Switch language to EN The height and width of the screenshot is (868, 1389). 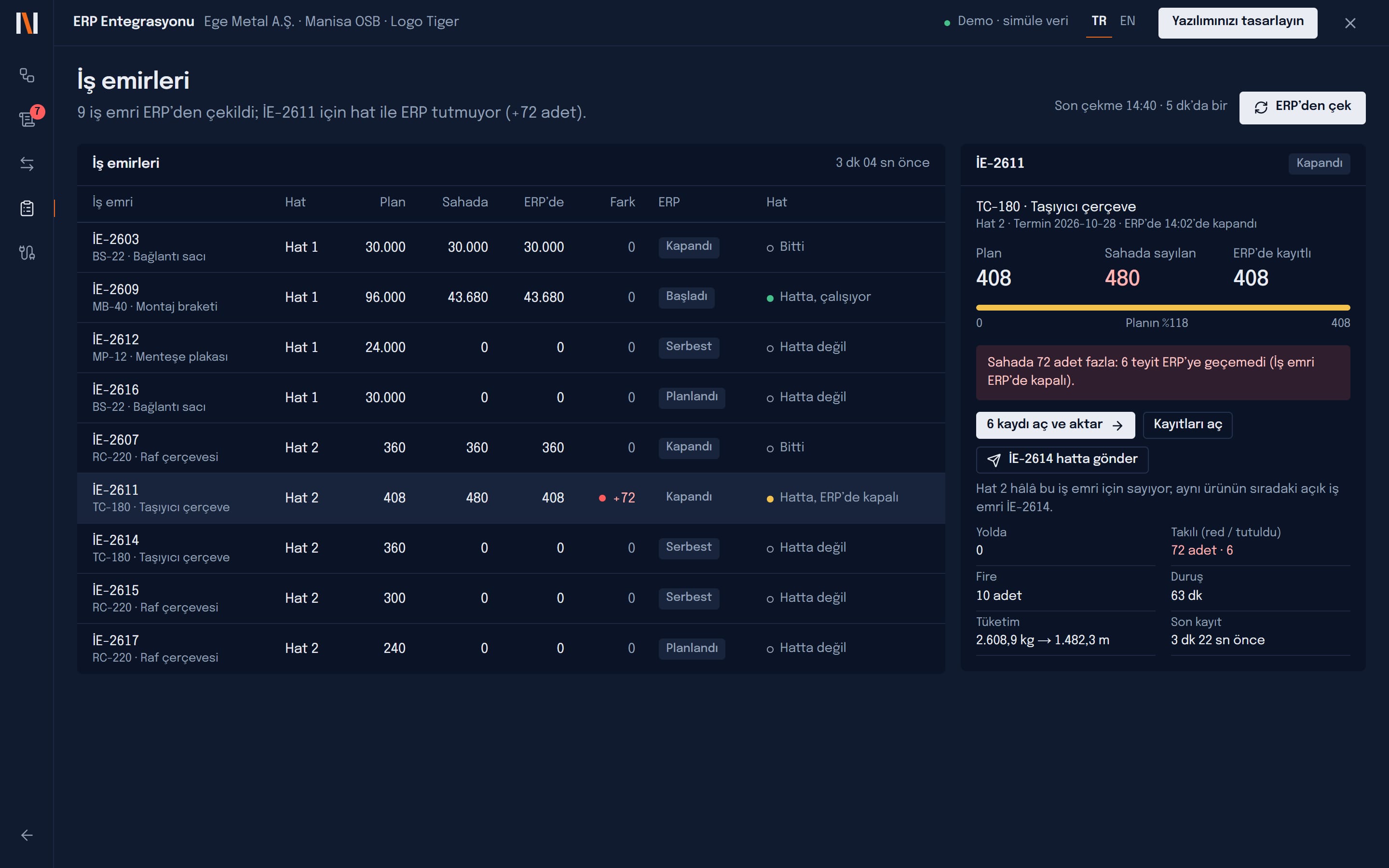tap(1127, 21)
